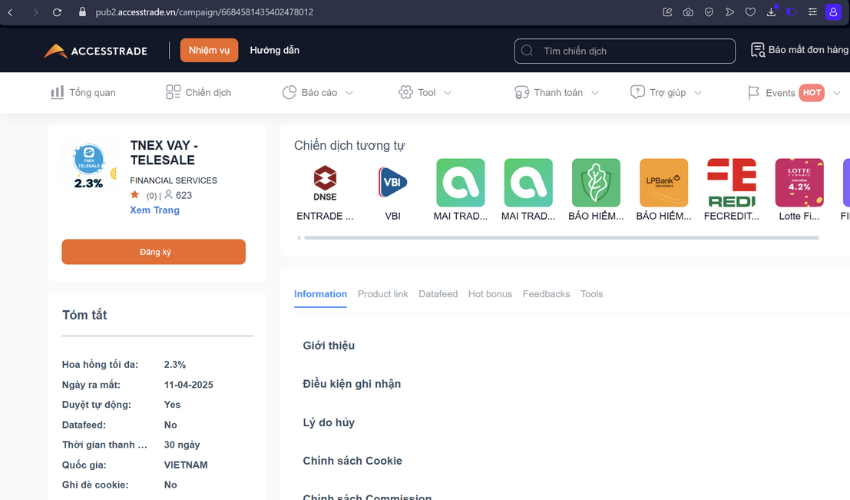Switch to the Product link tab
The height and width of the screenshot is (500, 850).
(382, 294)
